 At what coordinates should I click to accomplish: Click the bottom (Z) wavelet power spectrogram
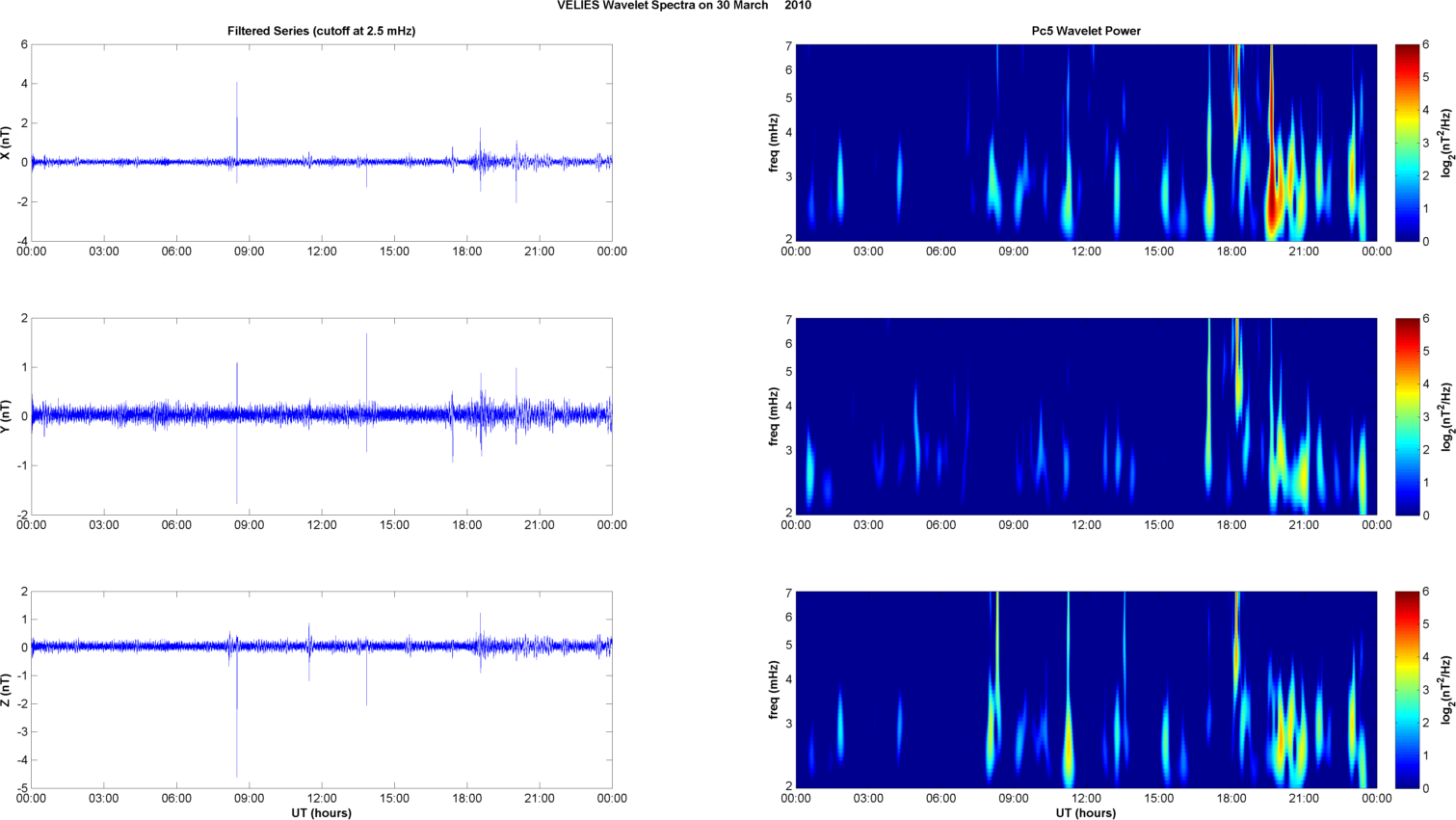pos(1086,690)
